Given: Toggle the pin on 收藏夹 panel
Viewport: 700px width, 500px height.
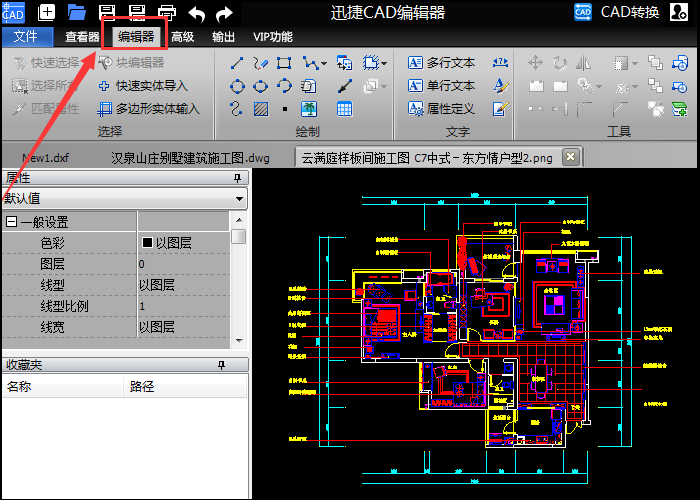Looking at the screenshot, I should tap(238, 366).
